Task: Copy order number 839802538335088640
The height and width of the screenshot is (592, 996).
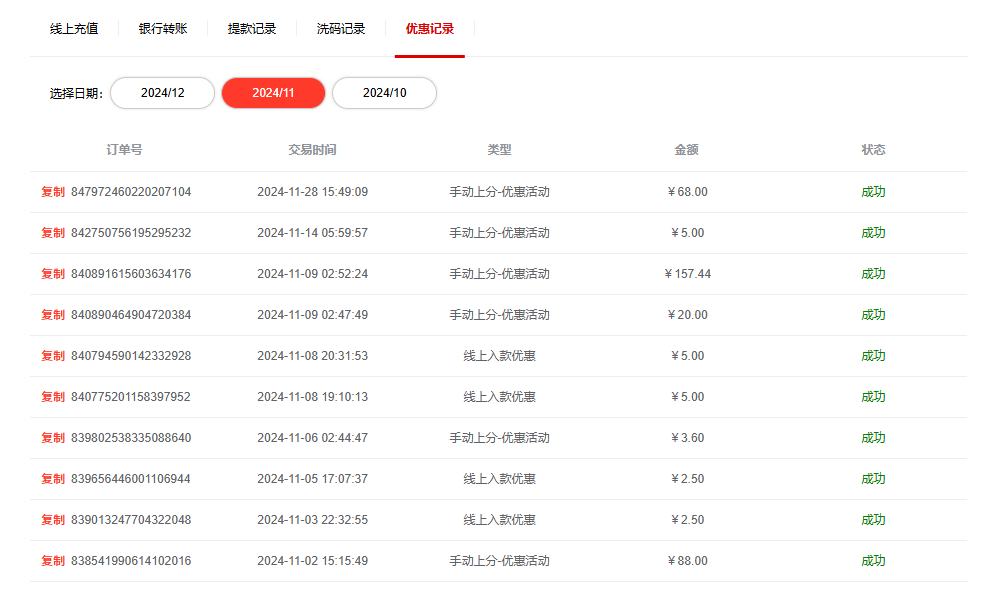Action: 53,438
